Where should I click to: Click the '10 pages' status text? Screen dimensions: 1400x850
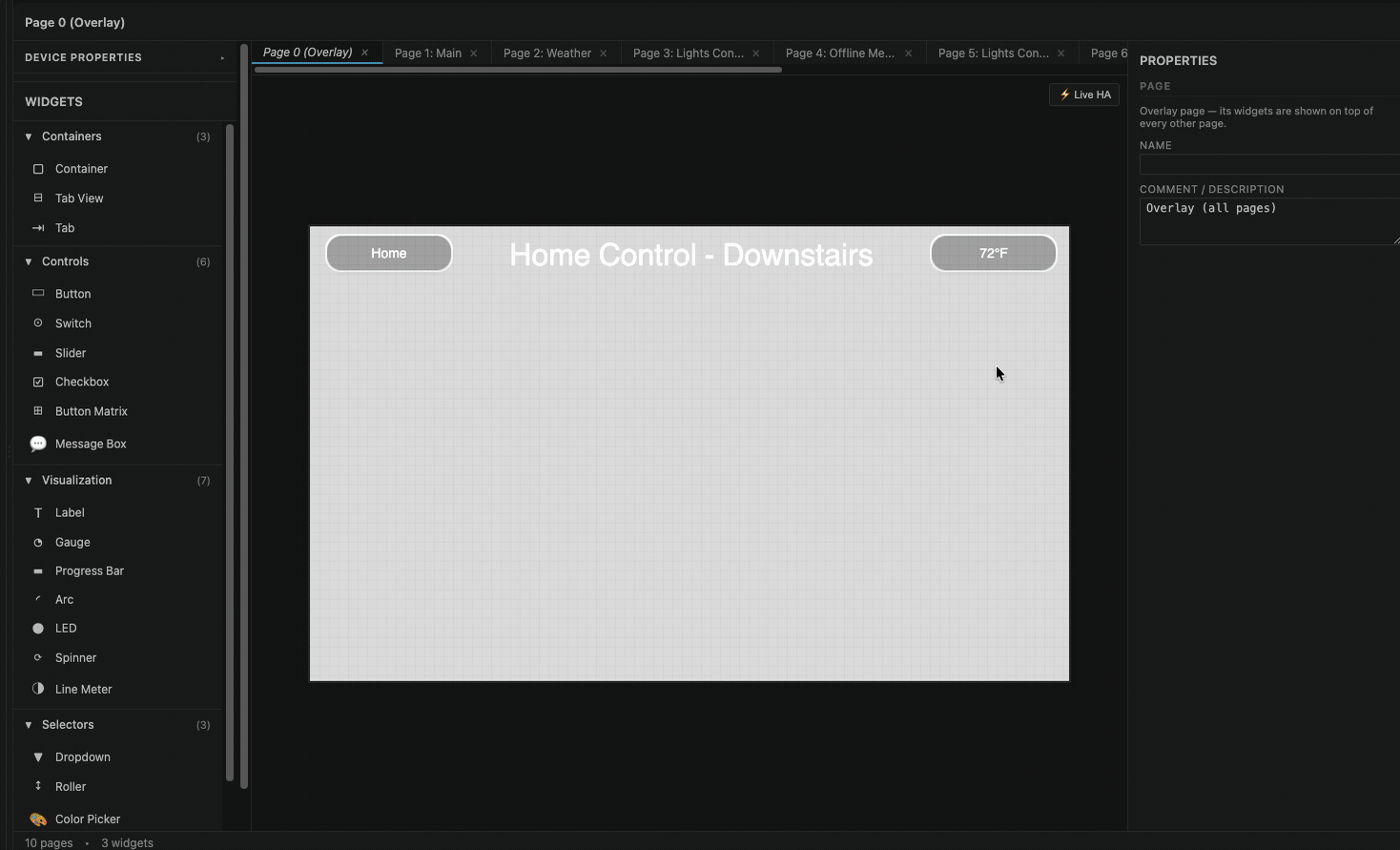tap(49, 843)
